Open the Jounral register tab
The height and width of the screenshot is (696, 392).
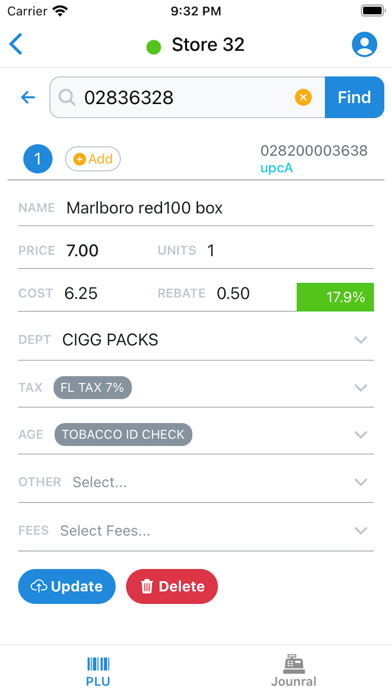[x=293, y=671]
